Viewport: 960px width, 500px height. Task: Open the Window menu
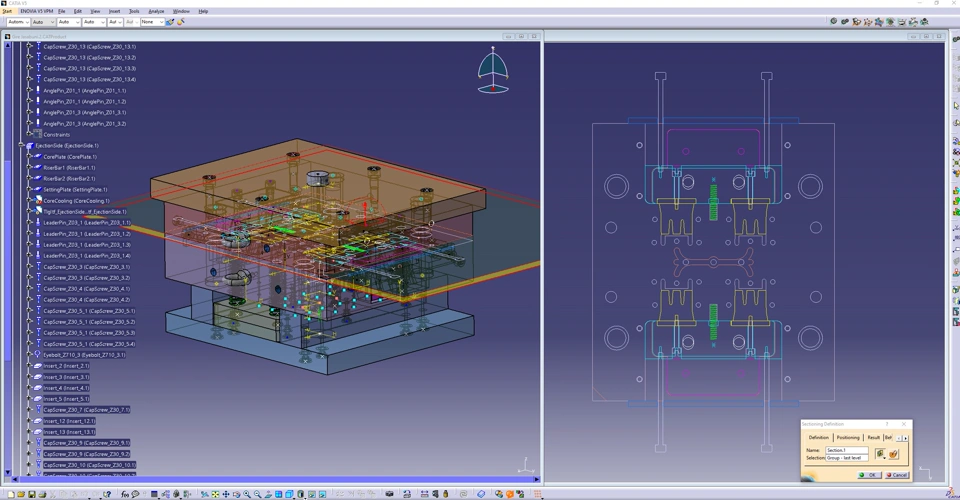181,11
